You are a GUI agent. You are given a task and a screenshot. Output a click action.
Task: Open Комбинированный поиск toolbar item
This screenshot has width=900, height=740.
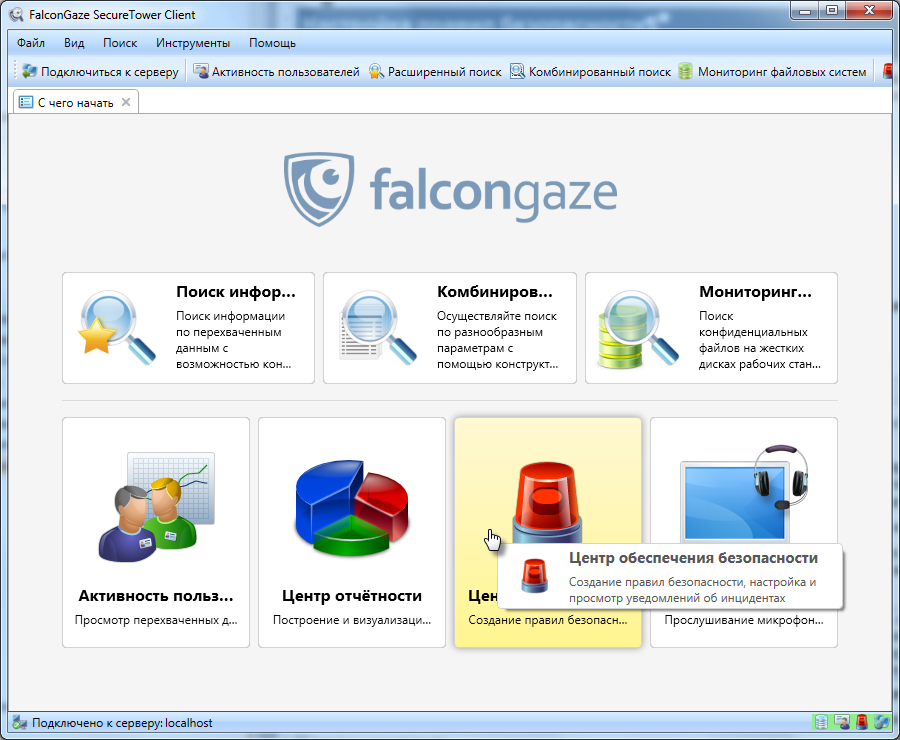coord(591,72)
